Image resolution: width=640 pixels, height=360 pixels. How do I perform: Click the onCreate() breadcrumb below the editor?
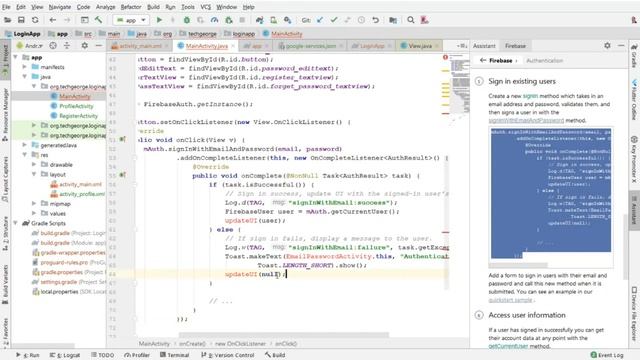(x=193, y=344)
